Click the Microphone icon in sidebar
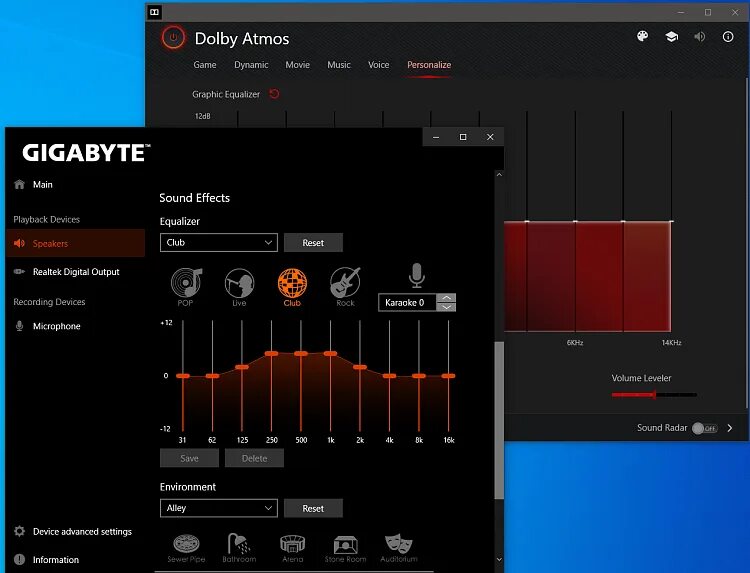Screen dimensions: 750x573 pos(19,326)
